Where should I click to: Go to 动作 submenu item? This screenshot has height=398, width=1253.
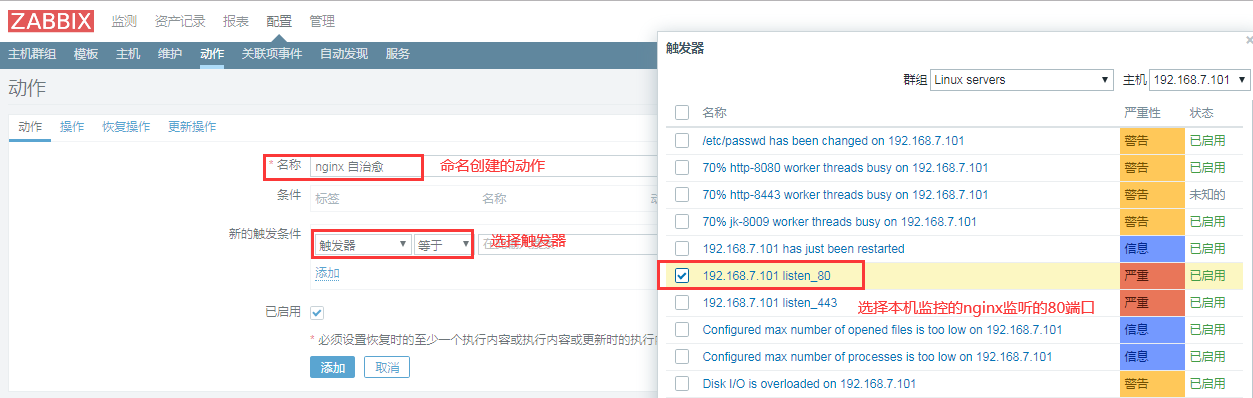click(x=212, y=54)
